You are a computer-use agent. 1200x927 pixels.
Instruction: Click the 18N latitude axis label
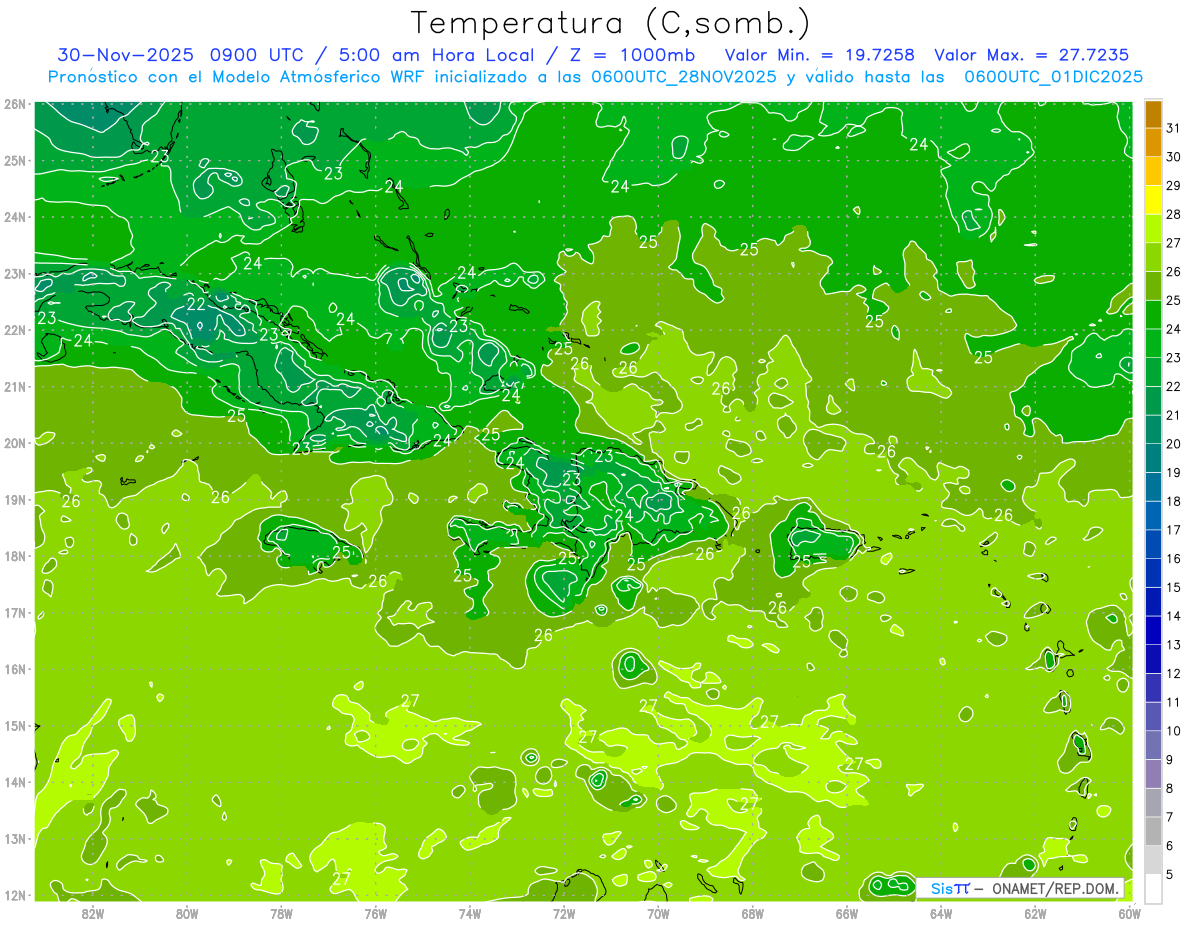coord(15,556)
